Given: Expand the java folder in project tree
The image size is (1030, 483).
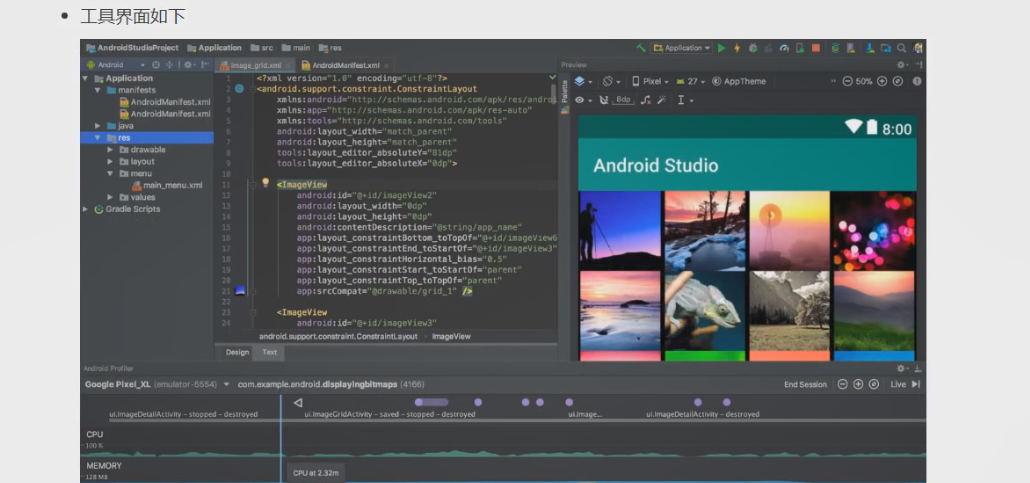Looking at the screenshot, I should [x=99, y=126].
